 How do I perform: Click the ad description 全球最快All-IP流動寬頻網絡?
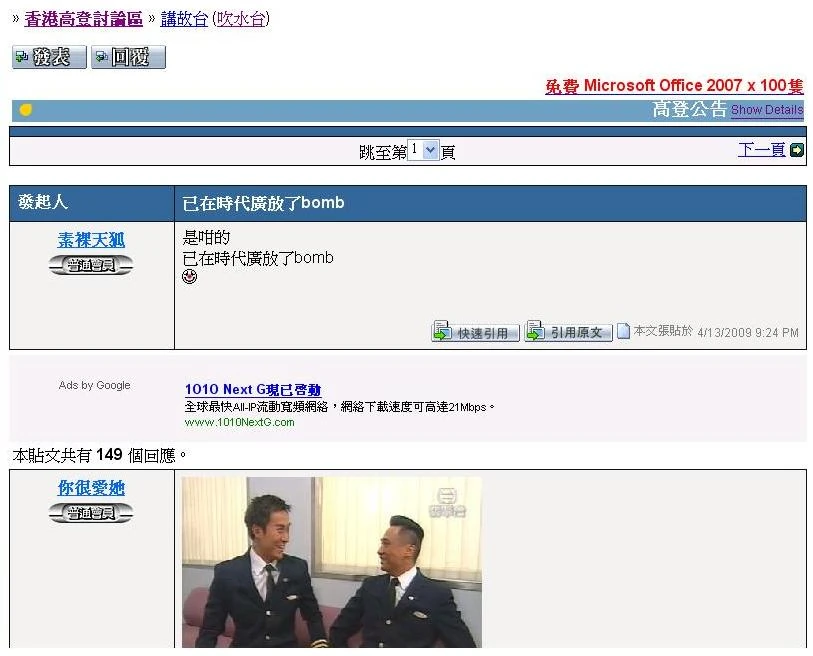click(340, 407)
